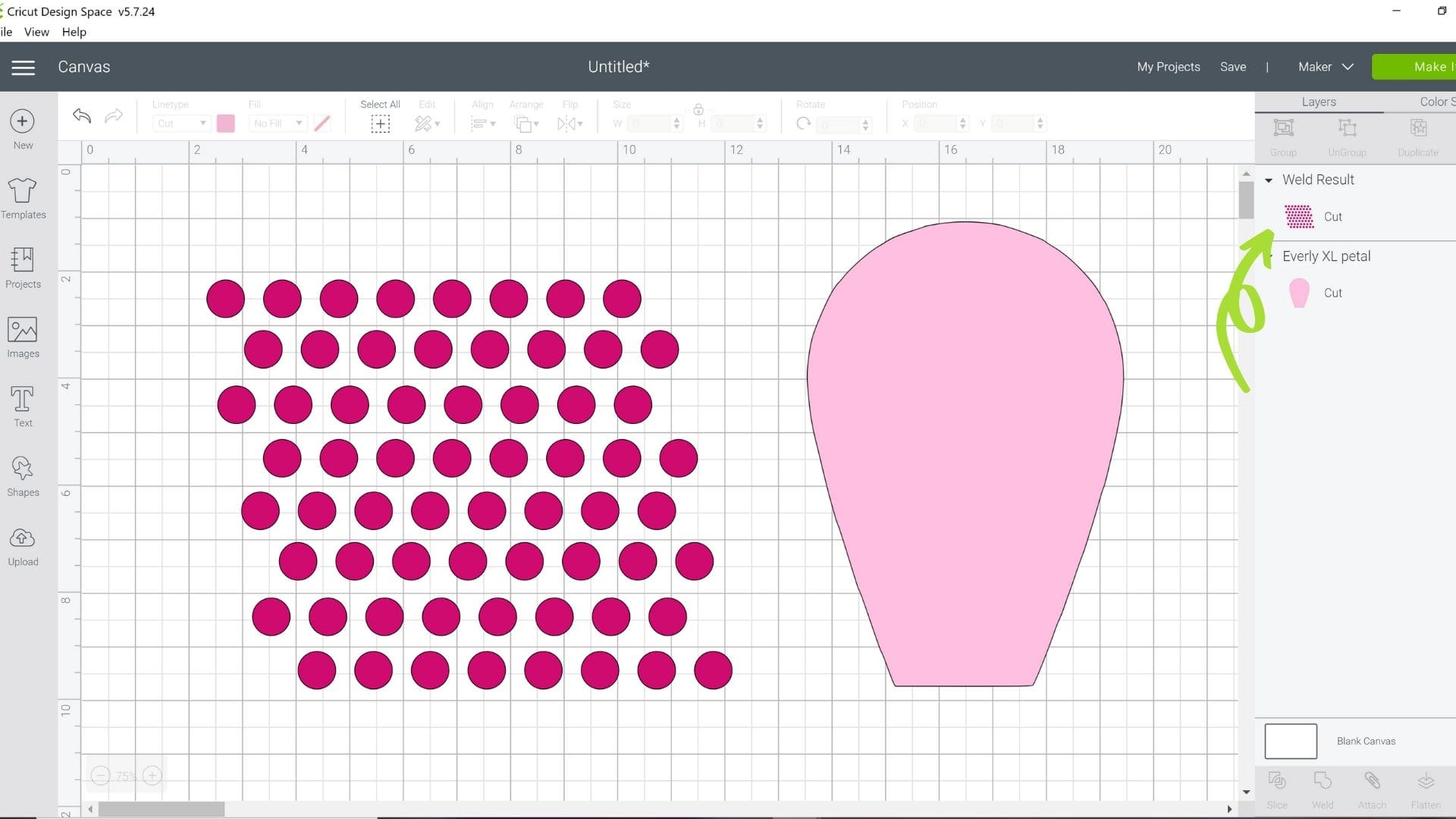Click the Undo arrow
1456x819 pixels.
click(81, 116)
